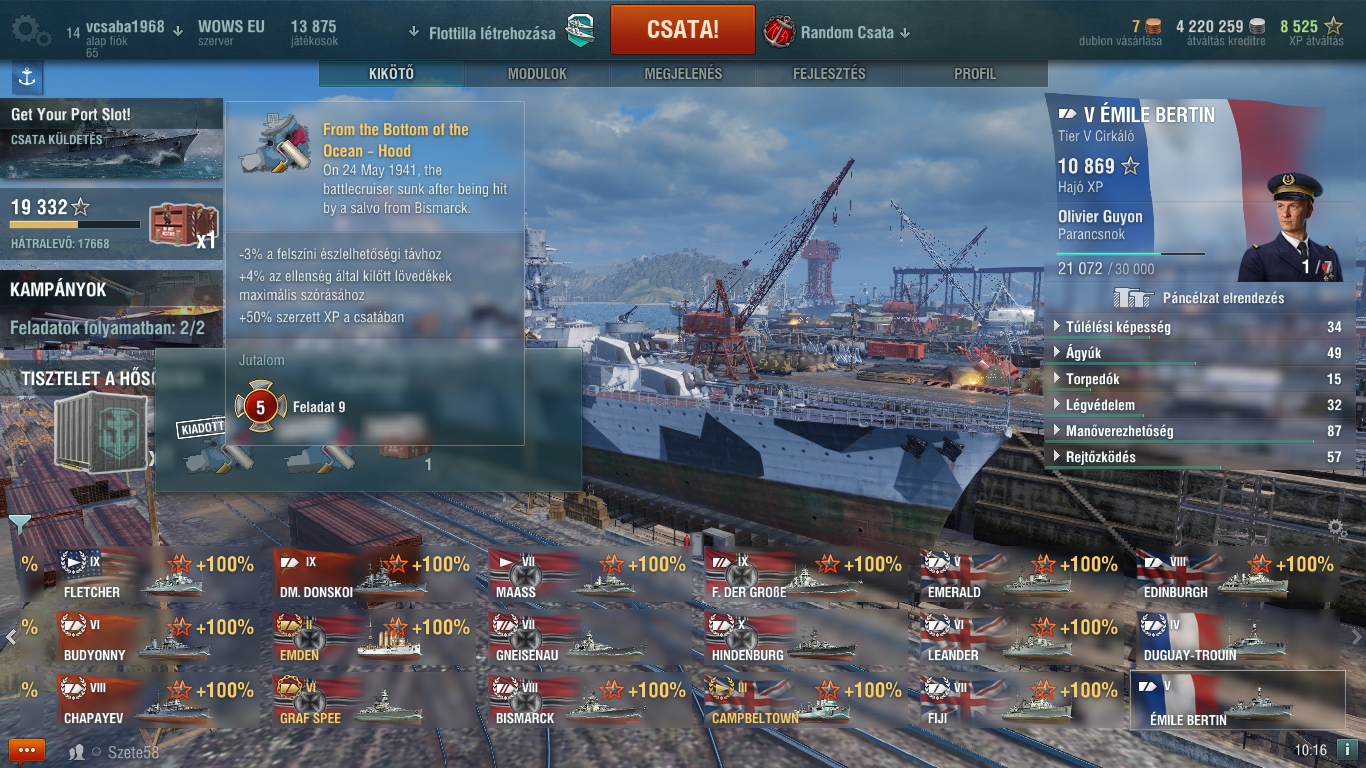This screenshot has height=768, width=1366.
Task: Start a battle with the CSATA! button
Action: coord(682,30)
